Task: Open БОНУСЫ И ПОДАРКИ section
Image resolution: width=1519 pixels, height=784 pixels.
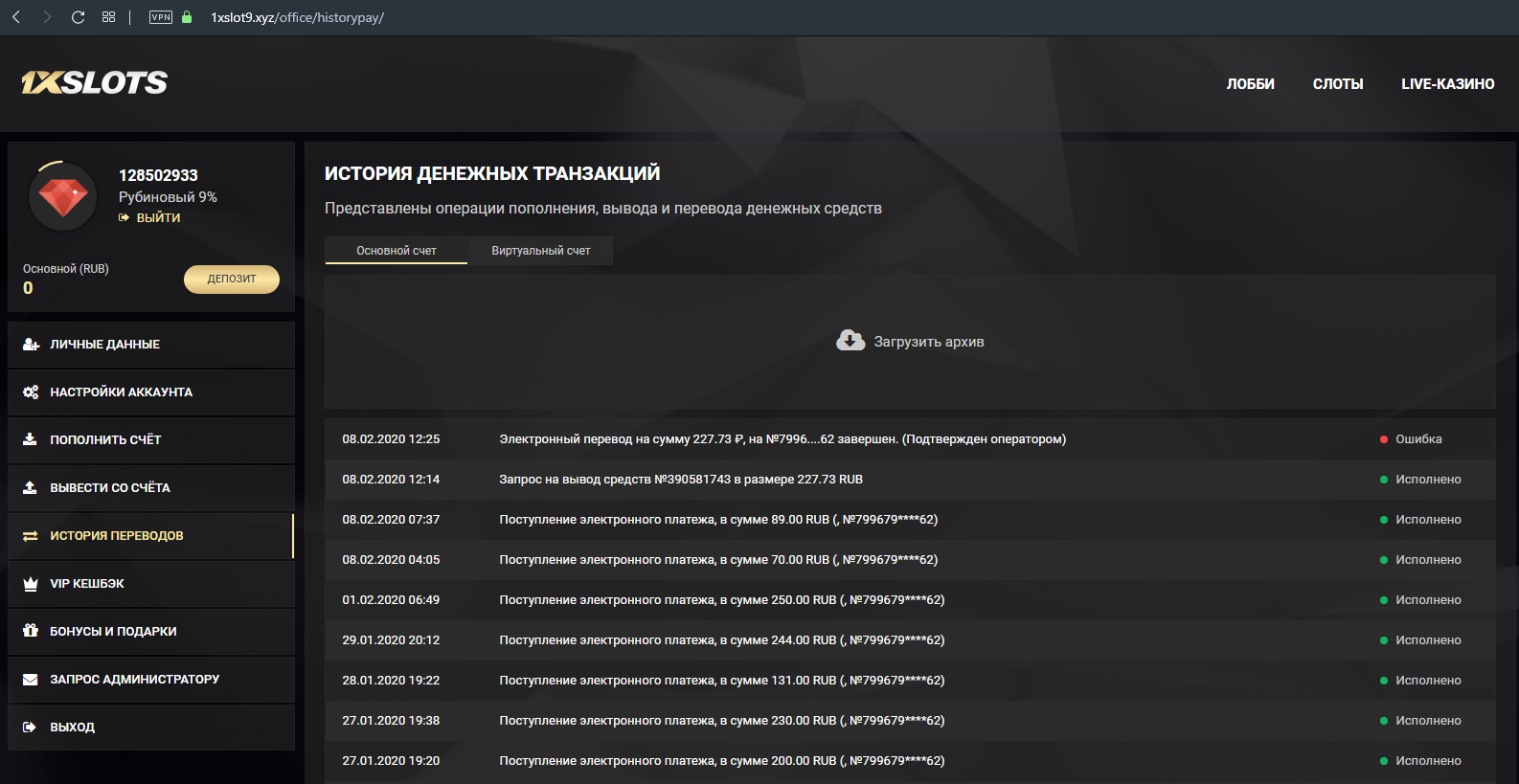Action: coord(151,632)
